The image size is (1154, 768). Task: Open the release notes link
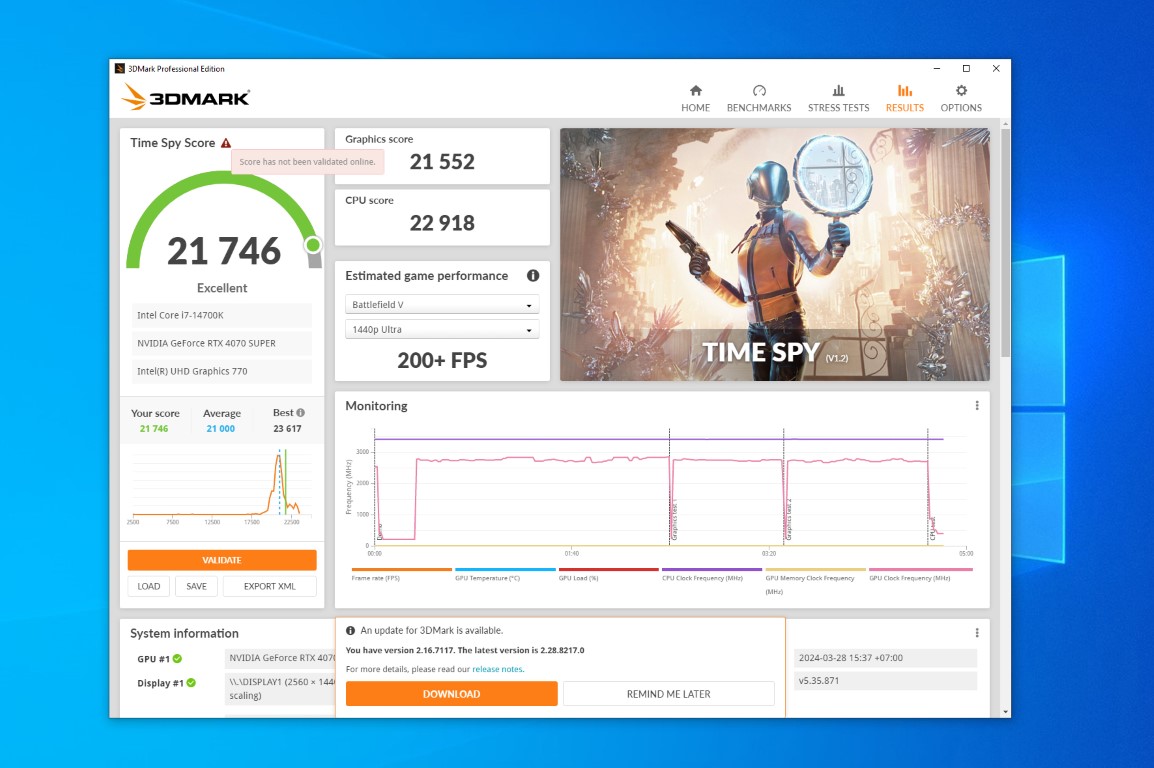[497, 669]
